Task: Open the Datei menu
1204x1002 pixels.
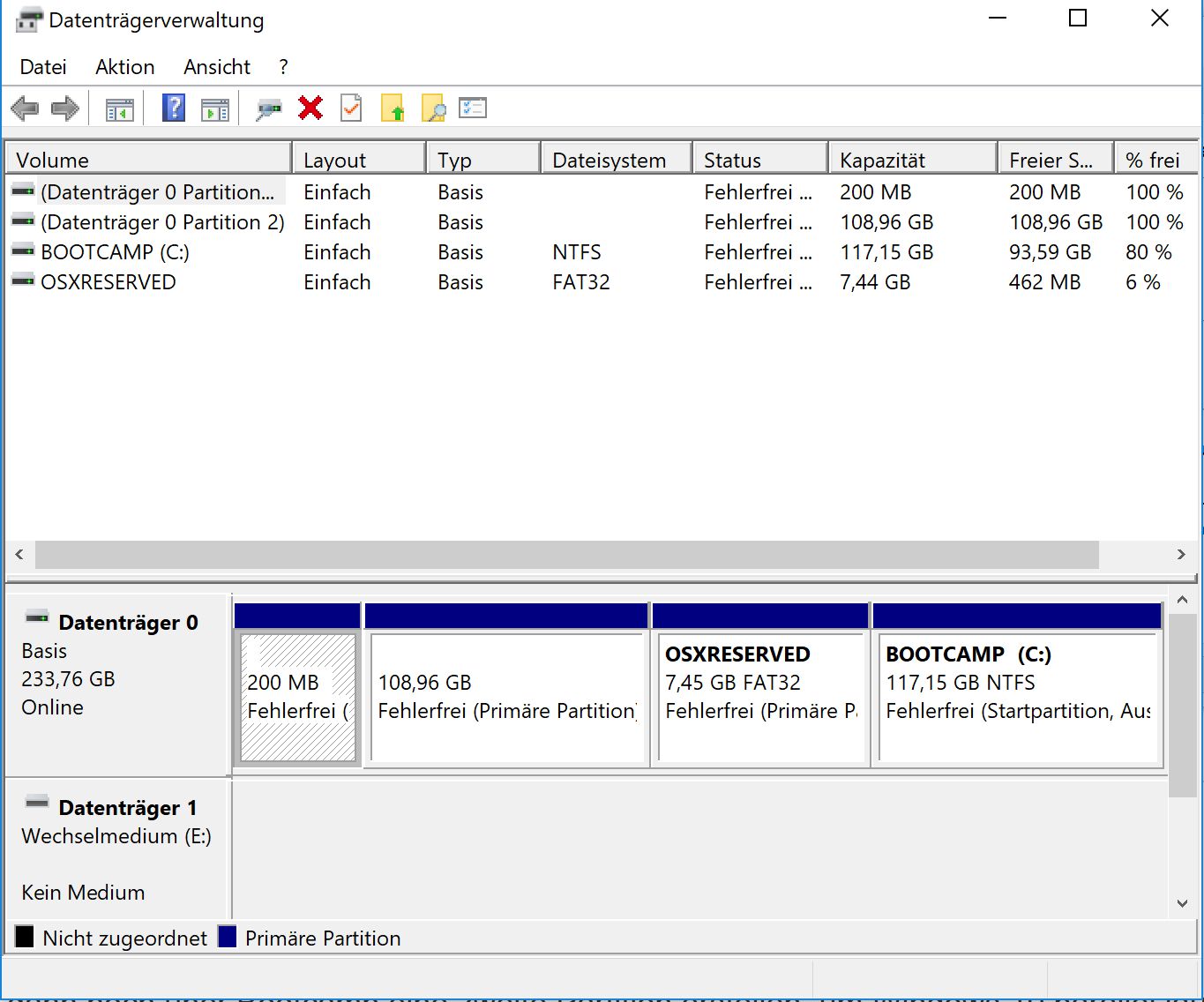Action: (x=43, y=67)
